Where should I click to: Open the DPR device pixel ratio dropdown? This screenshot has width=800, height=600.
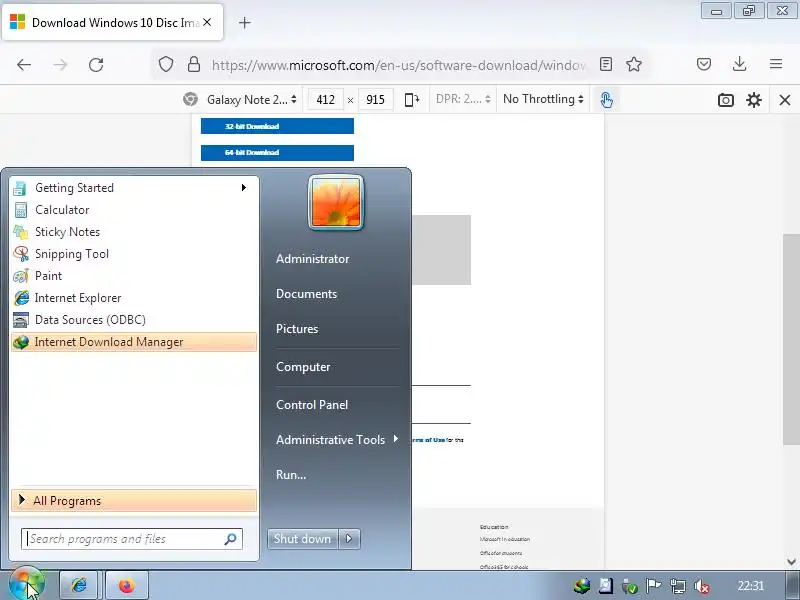coord(463,99)
